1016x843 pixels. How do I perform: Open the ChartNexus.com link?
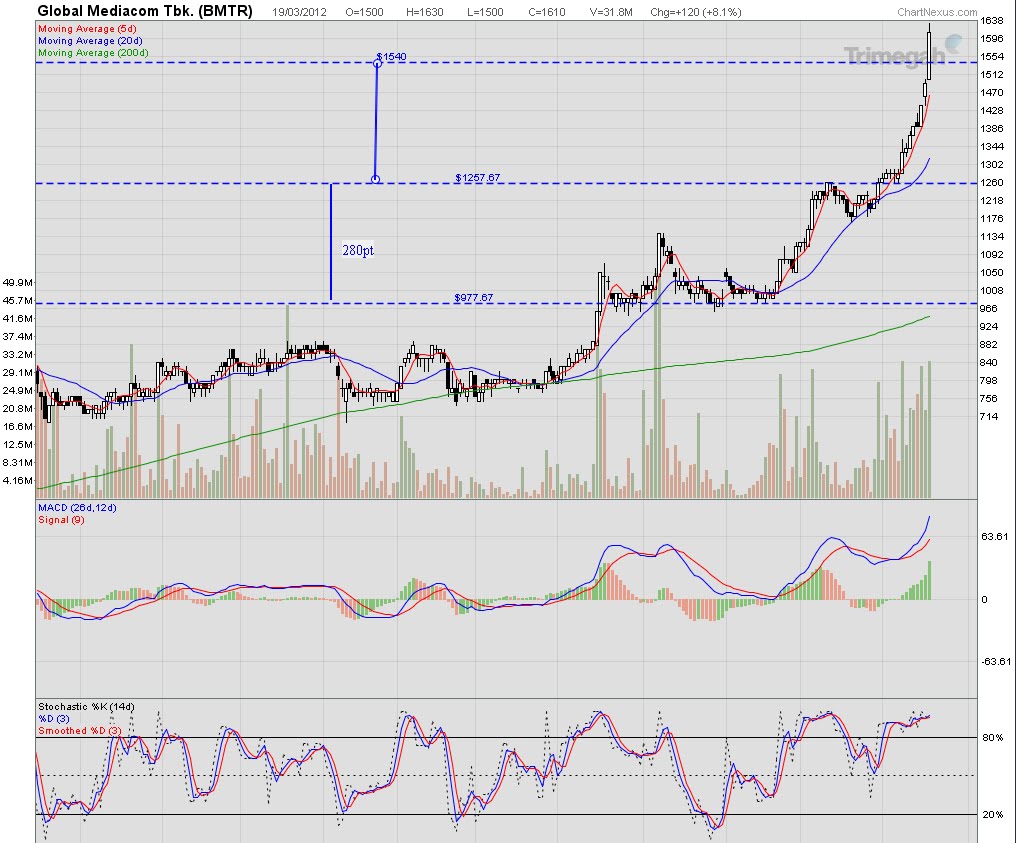pos(937,12)
